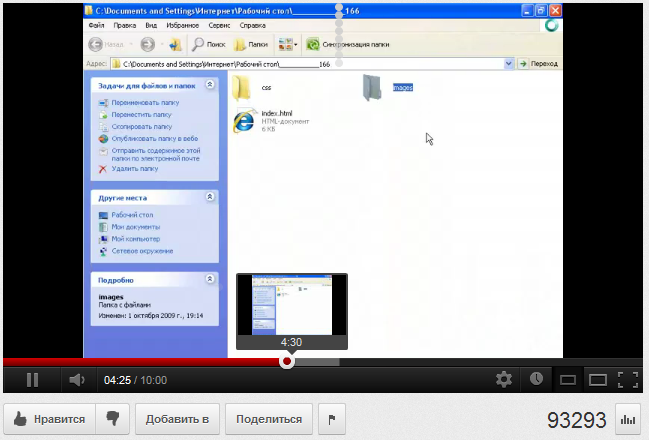Viewport: 649px width, 440px height.
Task: Open the Правка menu
Action: pyautogui.click(x=125, y=25)
